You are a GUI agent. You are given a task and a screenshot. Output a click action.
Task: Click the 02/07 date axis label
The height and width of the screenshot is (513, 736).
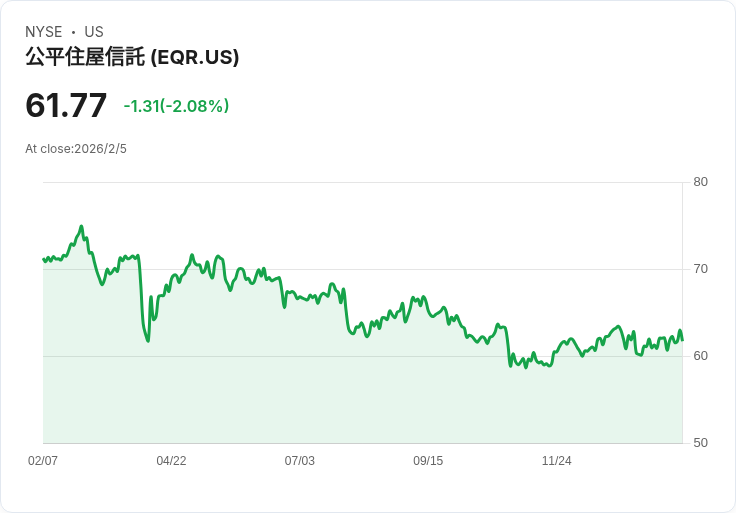point(43,461)
